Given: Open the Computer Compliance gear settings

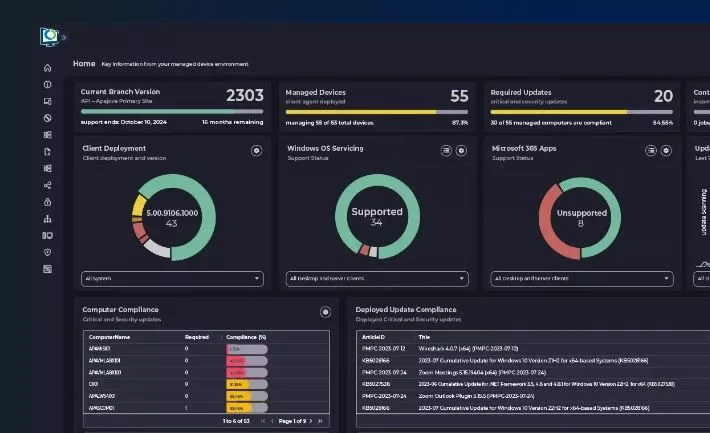Looking at the screenshot, I should [325, 312].
